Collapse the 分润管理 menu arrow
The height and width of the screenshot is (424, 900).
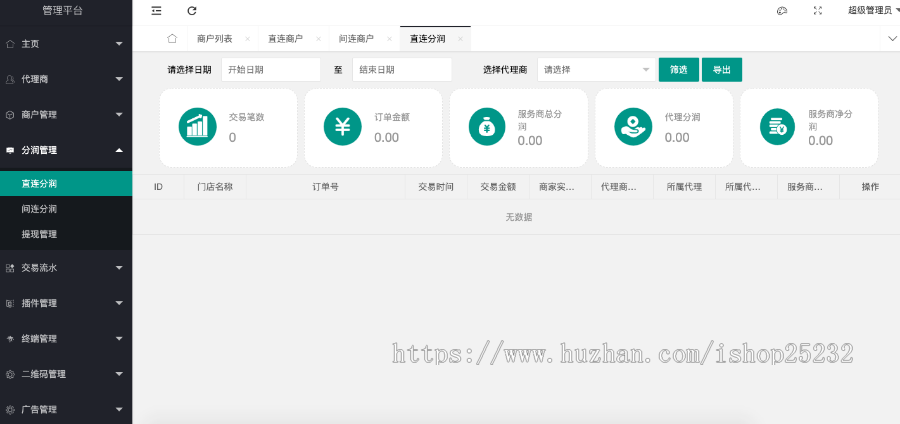point(119,150)
